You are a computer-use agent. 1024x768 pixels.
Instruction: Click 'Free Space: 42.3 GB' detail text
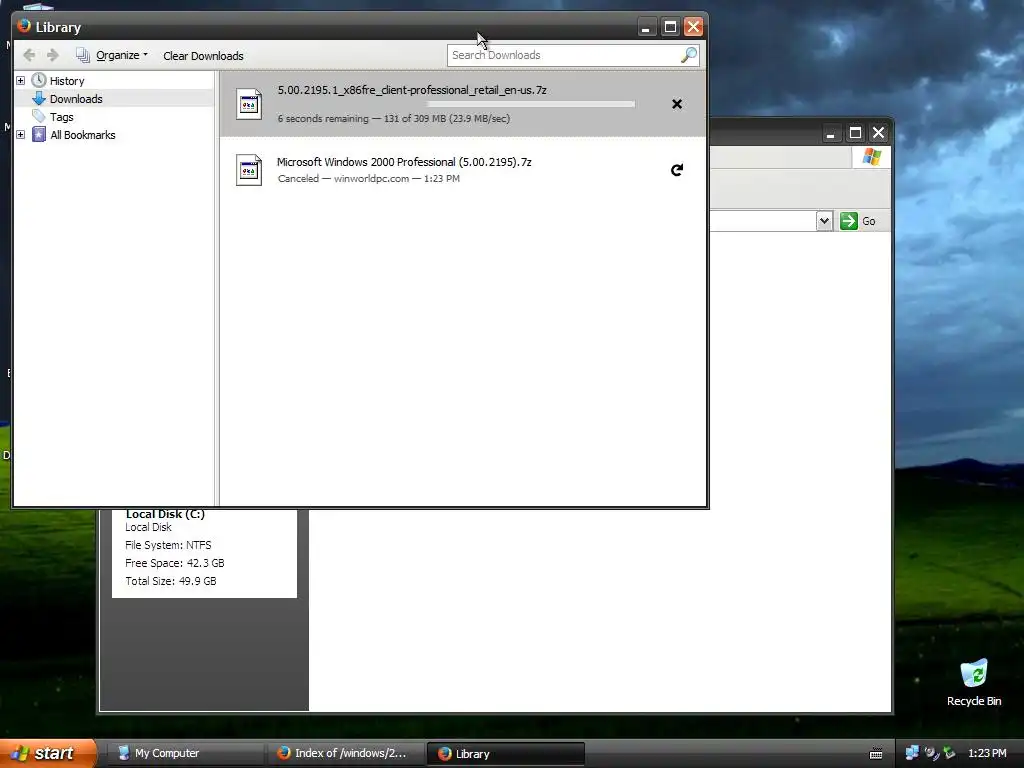pyautogui.click(x=174, y=563)
